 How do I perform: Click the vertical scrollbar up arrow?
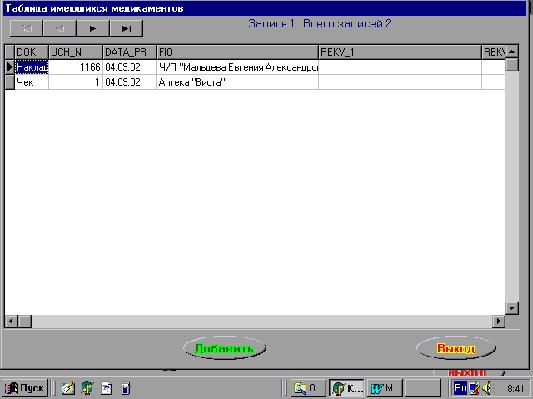[x=512, y=52]
